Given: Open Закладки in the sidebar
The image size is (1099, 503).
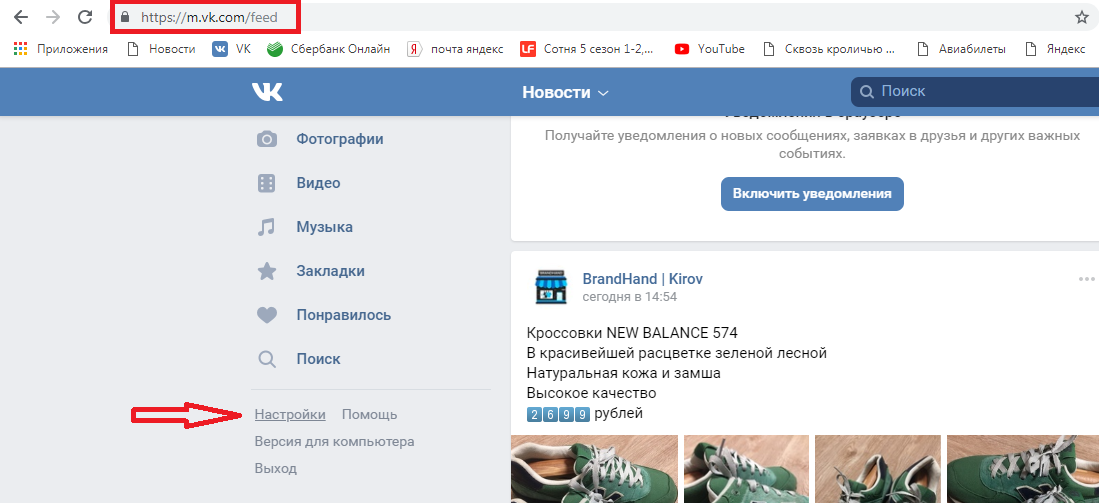Looking at the screenshot, I should pos(330,271).
